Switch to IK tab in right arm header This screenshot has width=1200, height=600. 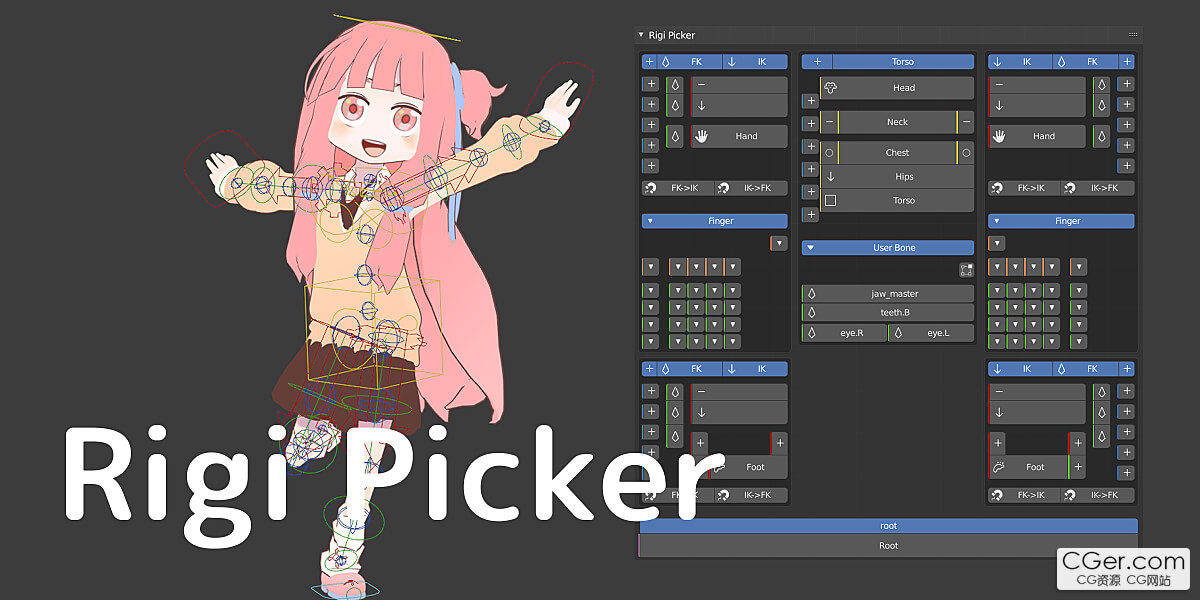1021,62
